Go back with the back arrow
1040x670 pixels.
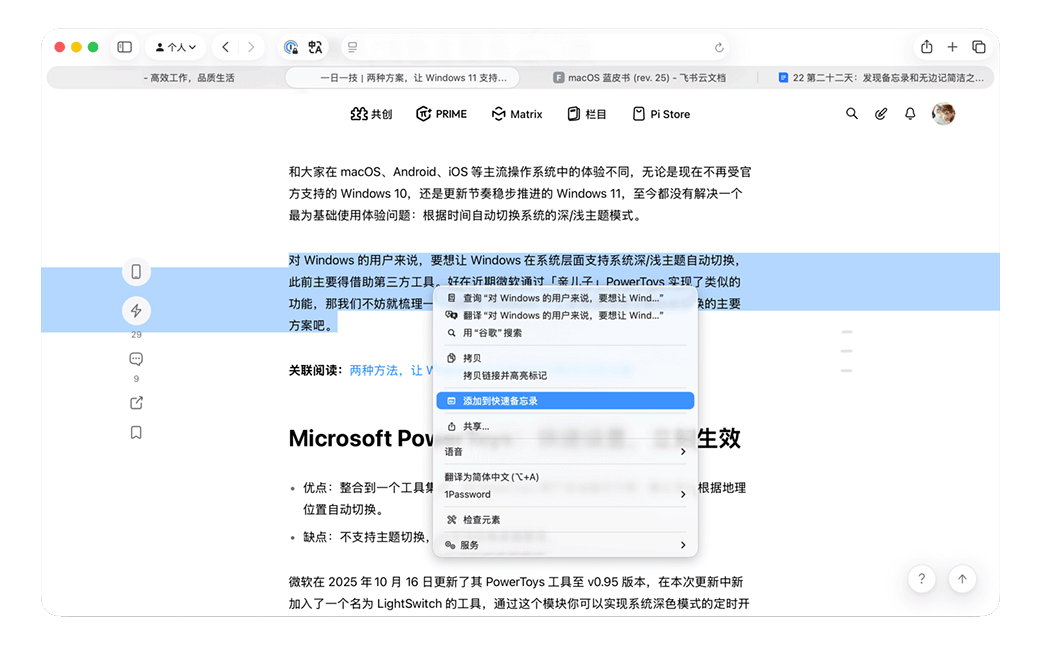tap(226, 47)
